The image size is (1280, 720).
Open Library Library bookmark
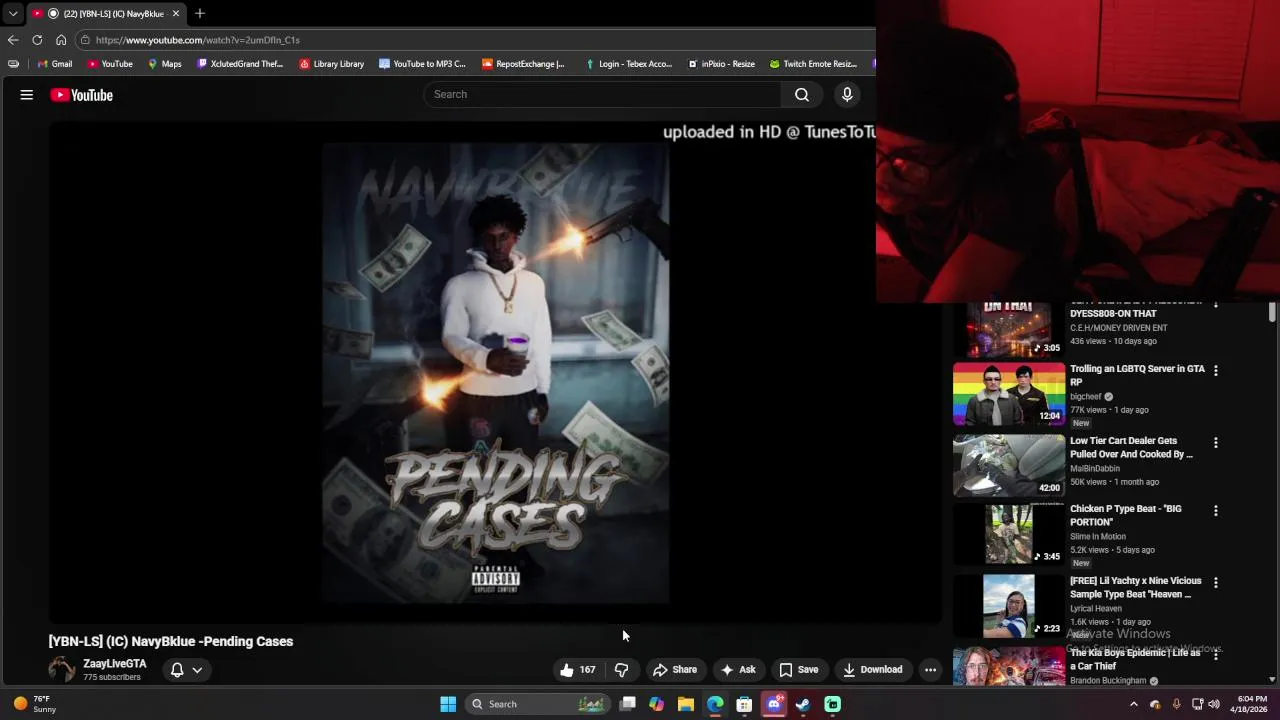point(331,64)
